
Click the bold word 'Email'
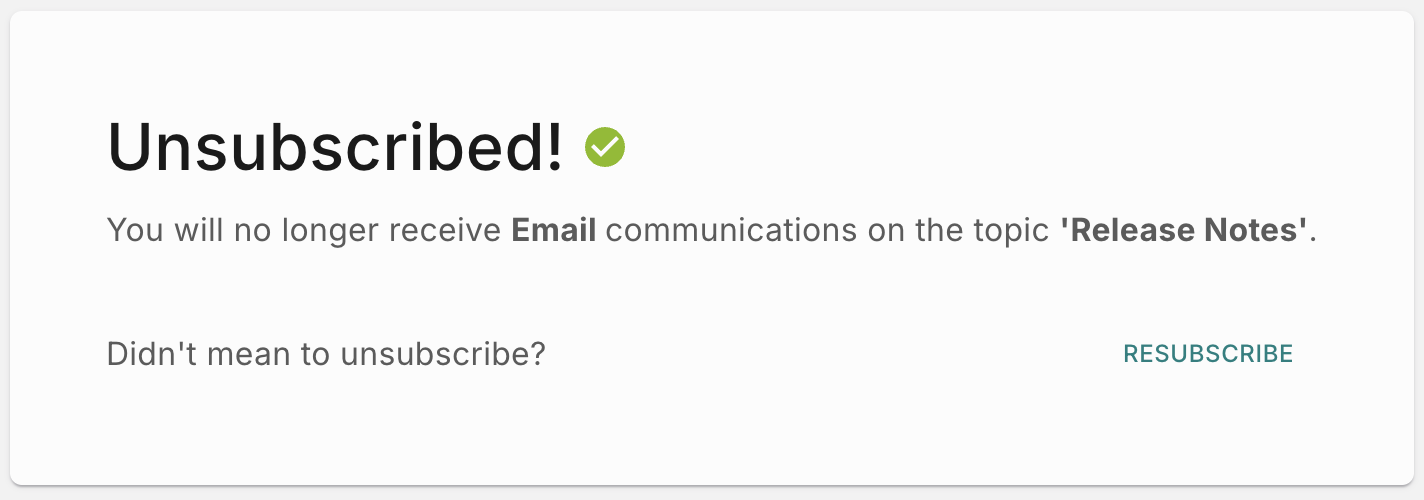[x=553, y=231]
